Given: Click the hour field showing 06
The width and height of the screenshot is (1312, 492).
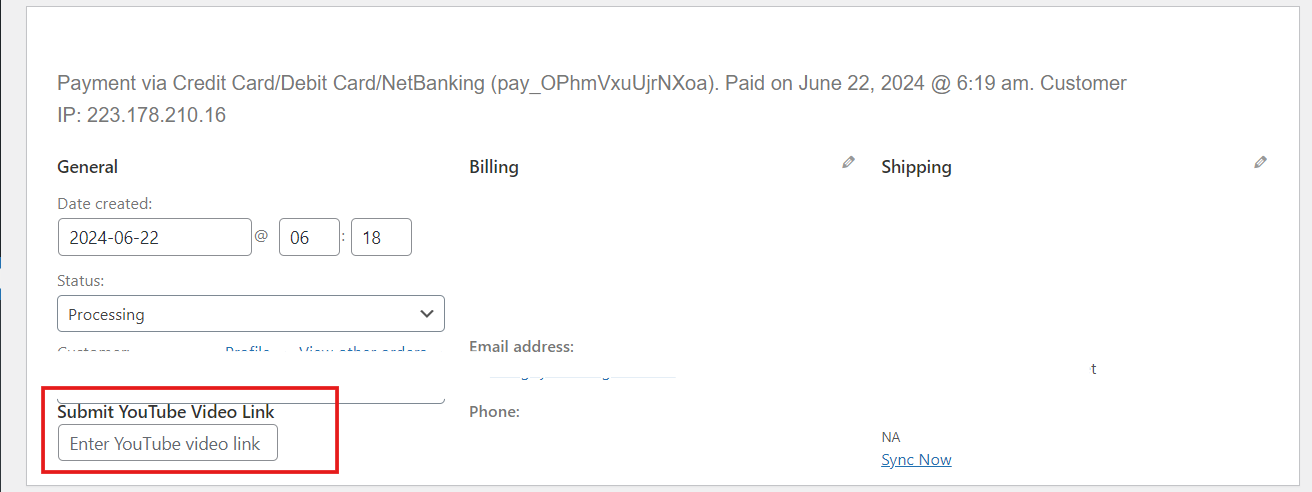Looking at the screenshot, I should 309,237.
